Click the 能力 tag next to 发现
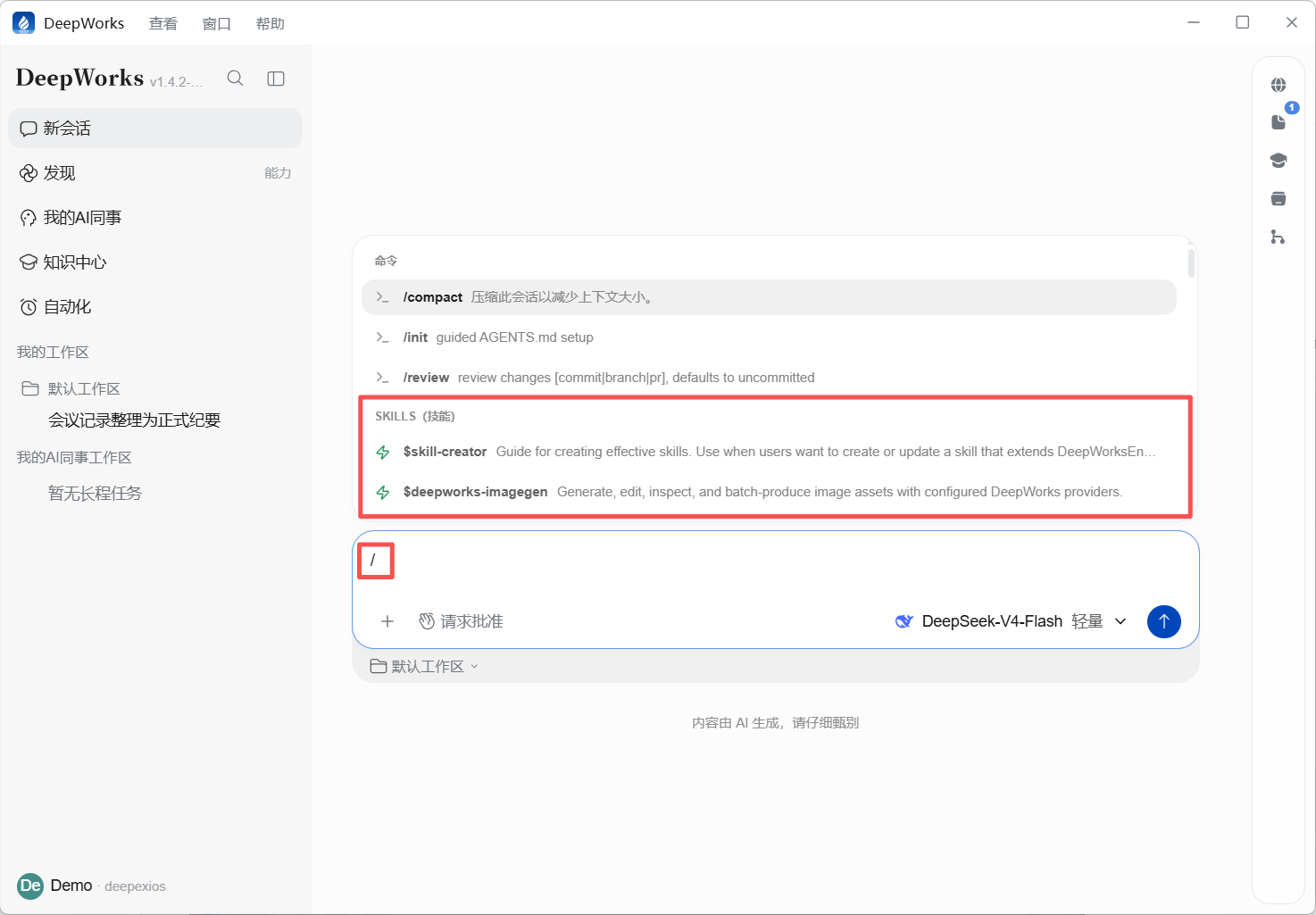 [x=278, y=173]
